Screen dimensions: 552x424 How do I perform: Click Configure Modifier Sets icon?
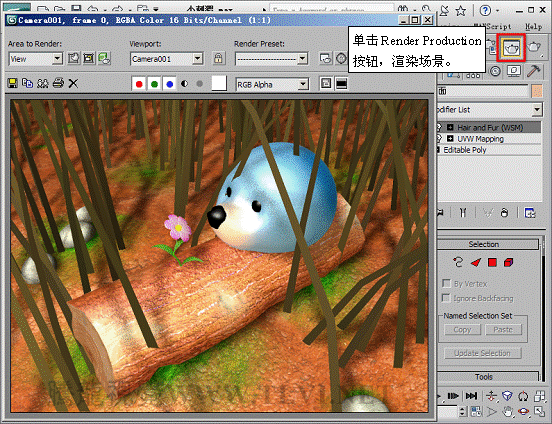[530, 213]
